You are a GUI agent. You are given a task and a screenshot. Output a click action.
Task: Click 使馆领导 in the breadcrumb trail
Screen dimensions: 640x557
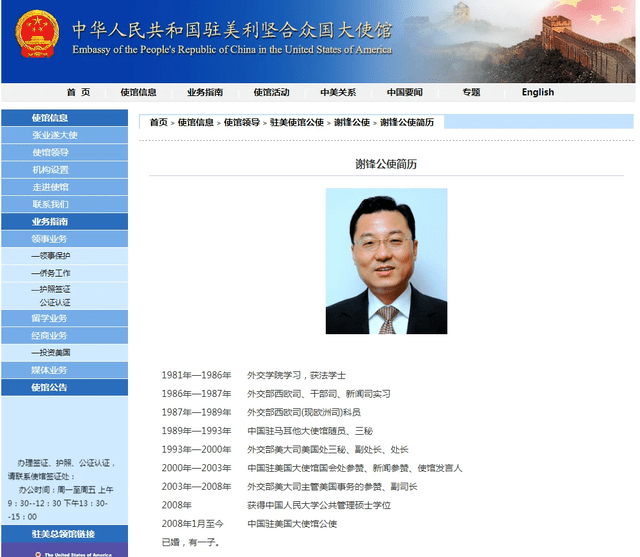242,122
